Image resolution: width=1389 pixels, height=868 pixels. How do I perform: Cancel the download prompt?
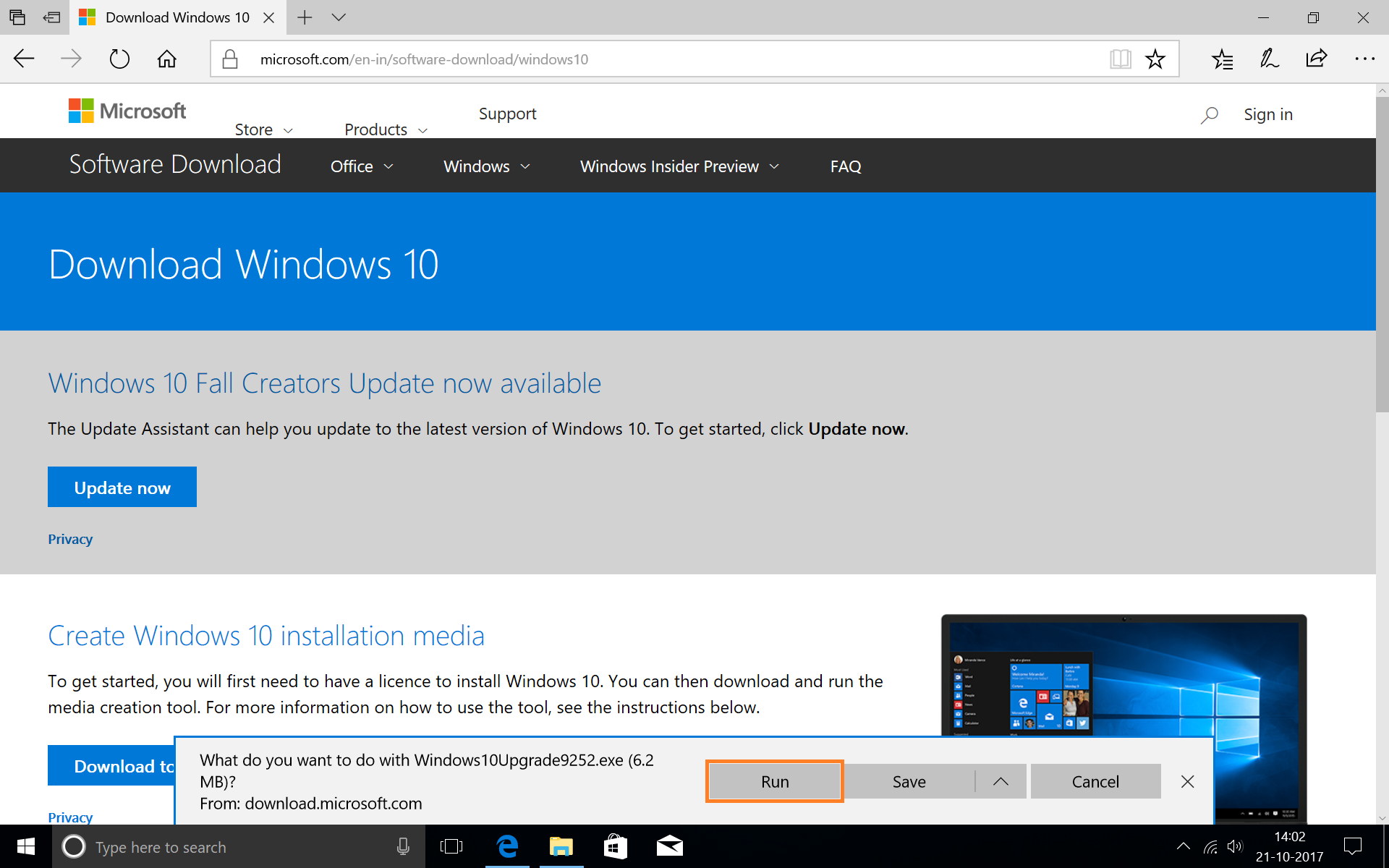pos(1095,781)
